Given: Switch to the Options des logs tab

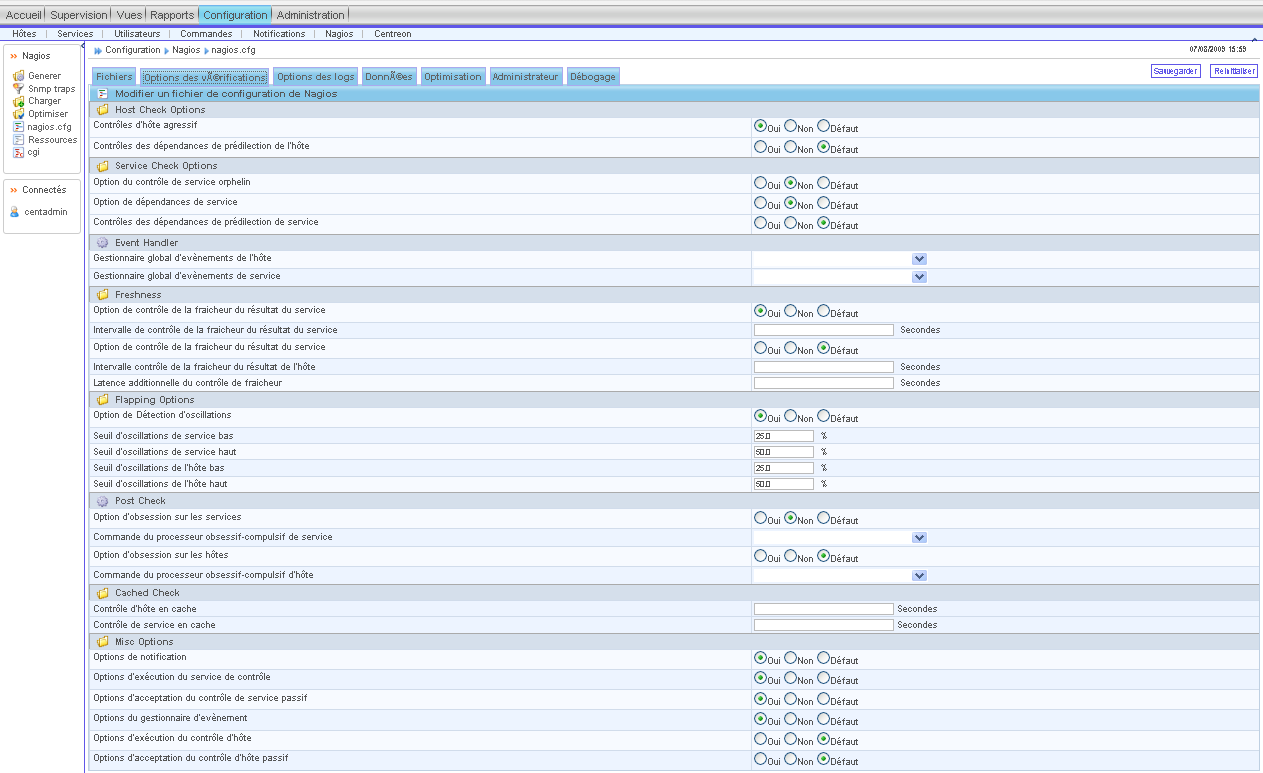Looking at the screenshot, I should (315, 77).
